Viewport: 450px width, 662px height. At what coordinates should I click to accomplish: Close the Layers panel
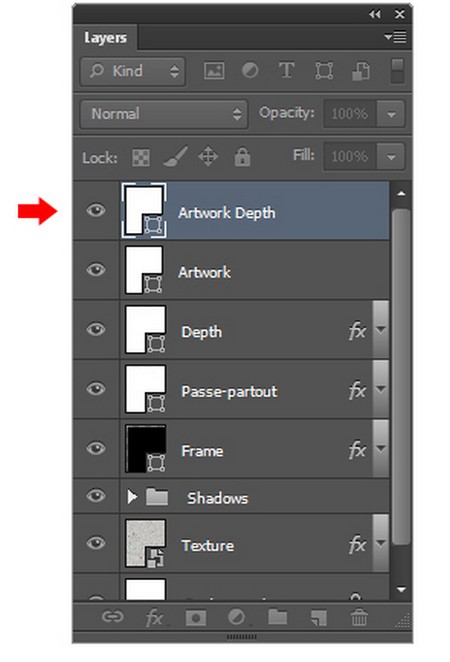399,14
